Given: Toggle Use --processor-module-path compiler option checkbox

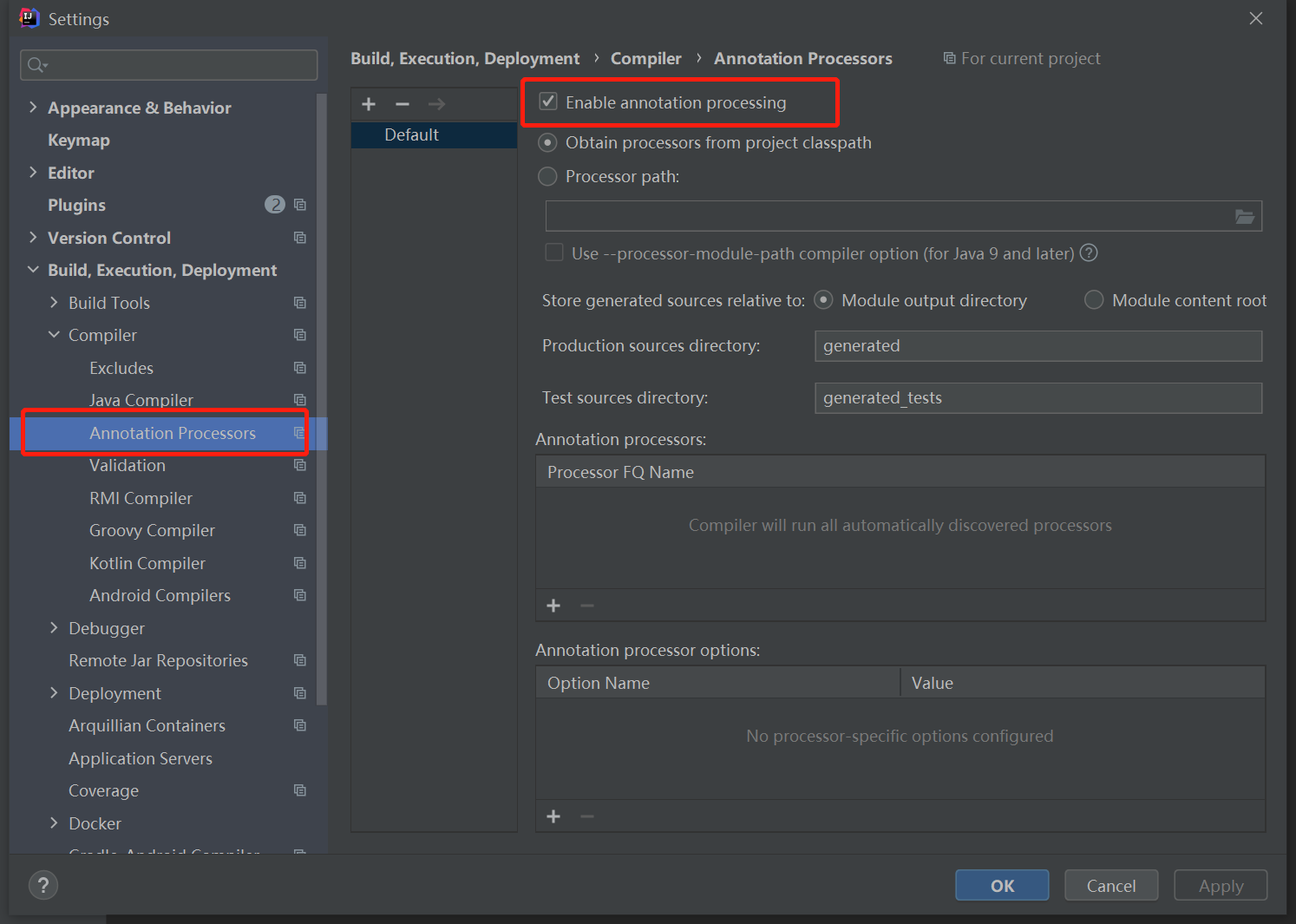Looking at the screenshot, I should click(553, 252).
